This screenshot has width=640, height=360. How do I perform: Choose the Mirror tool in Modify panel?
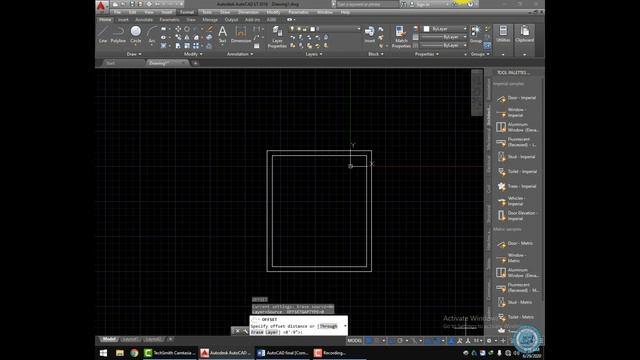[187, 37]
